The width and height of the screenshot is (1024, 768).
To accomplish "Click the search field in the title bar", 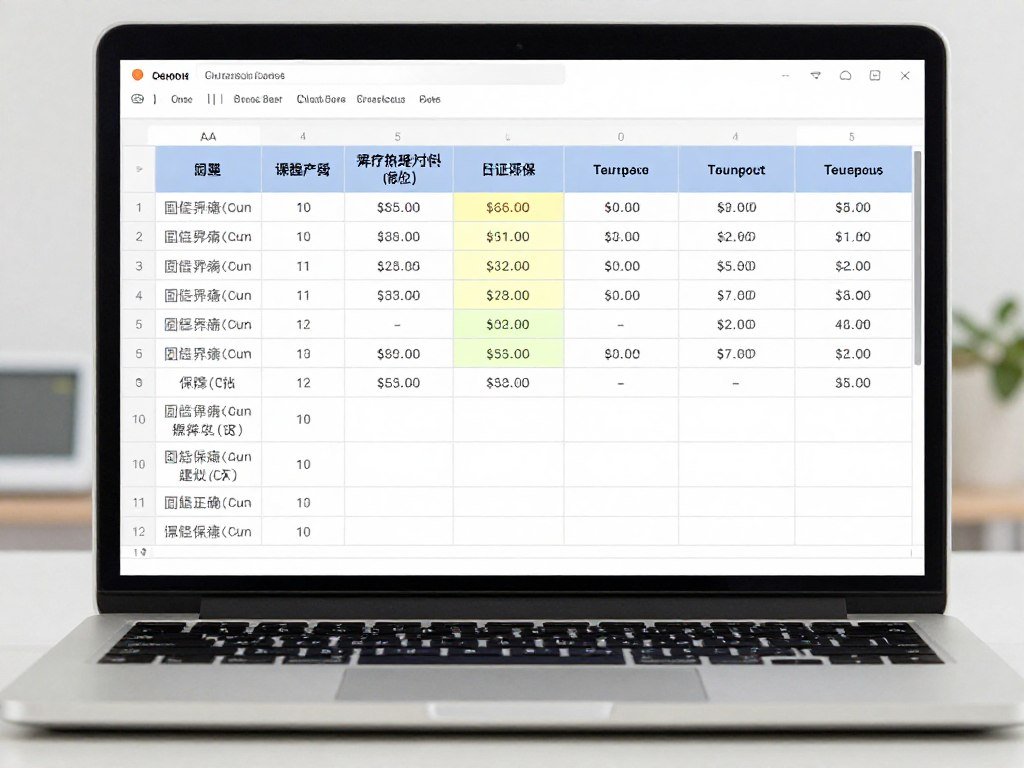I will click(380, 75).
